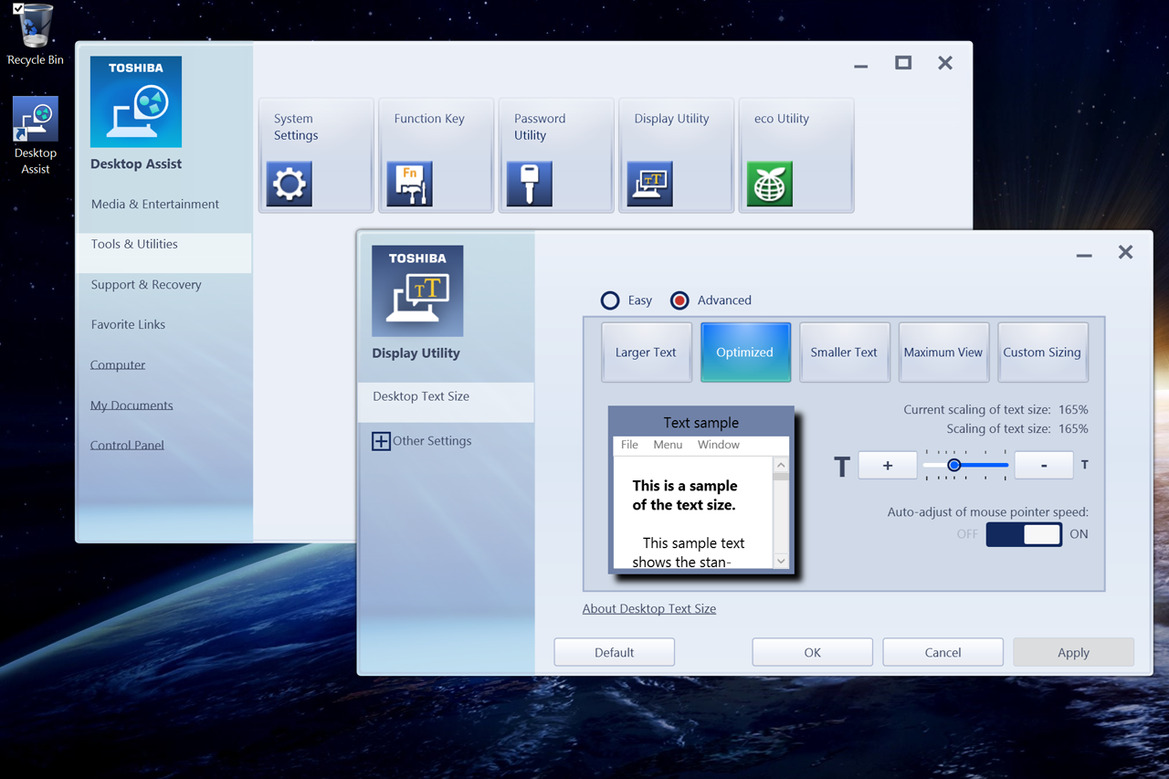Image resolution: width=1169 pixels, height=779 pixels.
Task: Choose the Maximum View preset
Action: 944,352
